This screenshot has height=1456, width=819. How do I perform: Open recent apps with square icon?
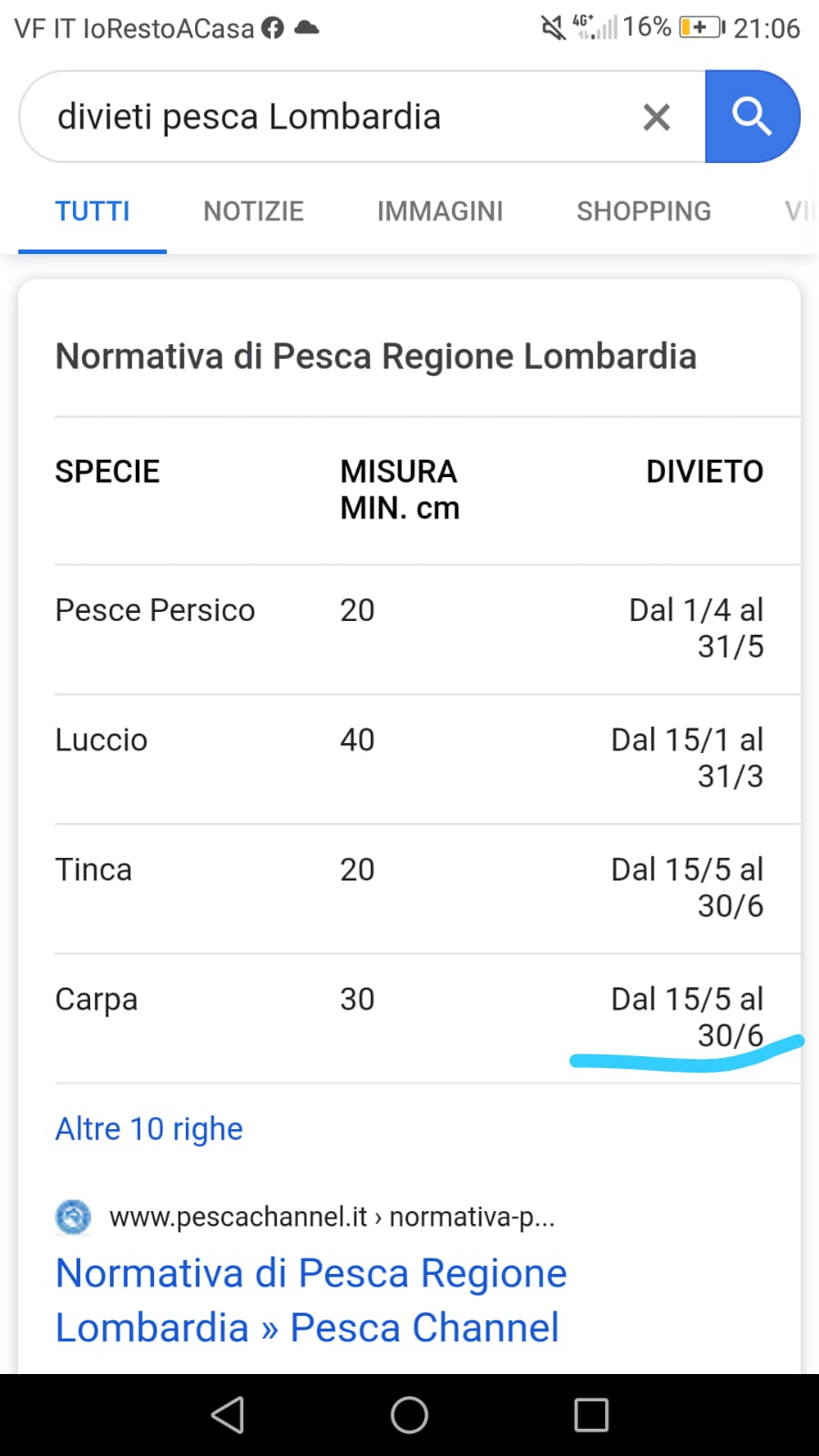[x=591, y=1415]
